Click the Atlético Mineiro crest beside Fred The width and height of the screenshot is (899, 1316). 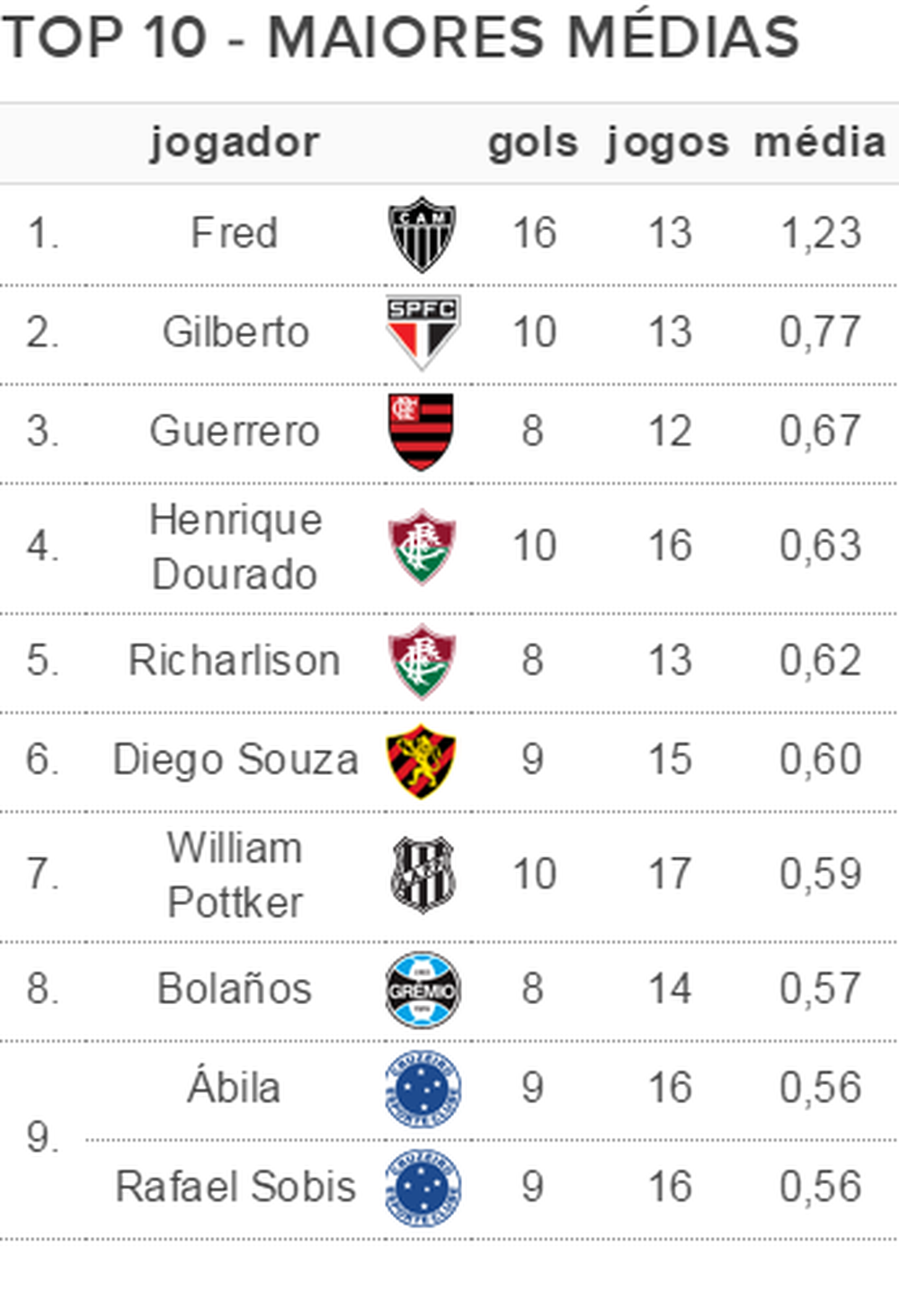422,234
